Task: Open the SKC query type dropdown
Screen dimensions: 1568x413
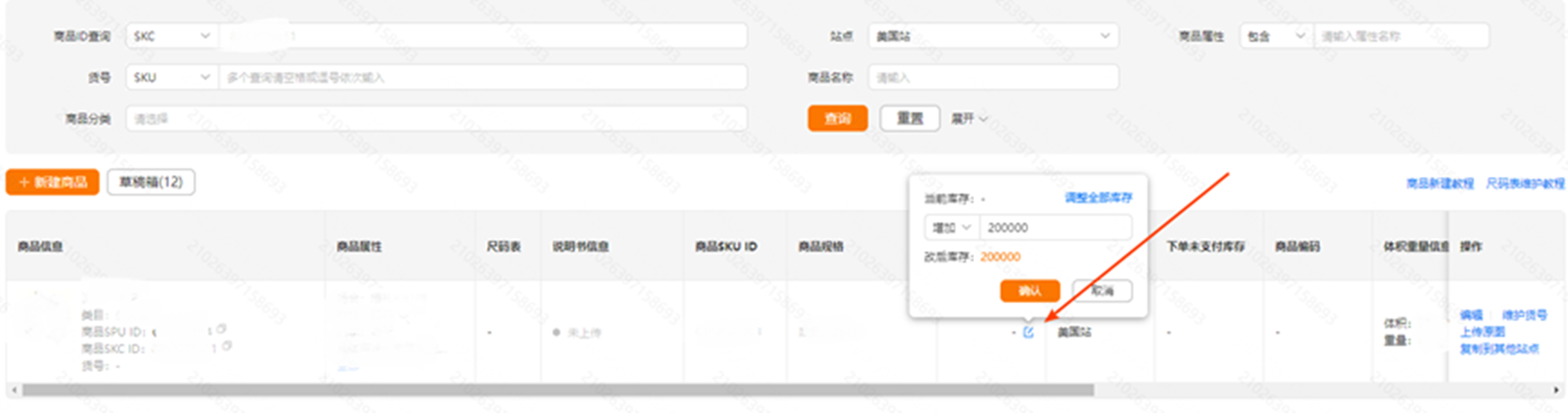Action: click(x=171, y=36)
